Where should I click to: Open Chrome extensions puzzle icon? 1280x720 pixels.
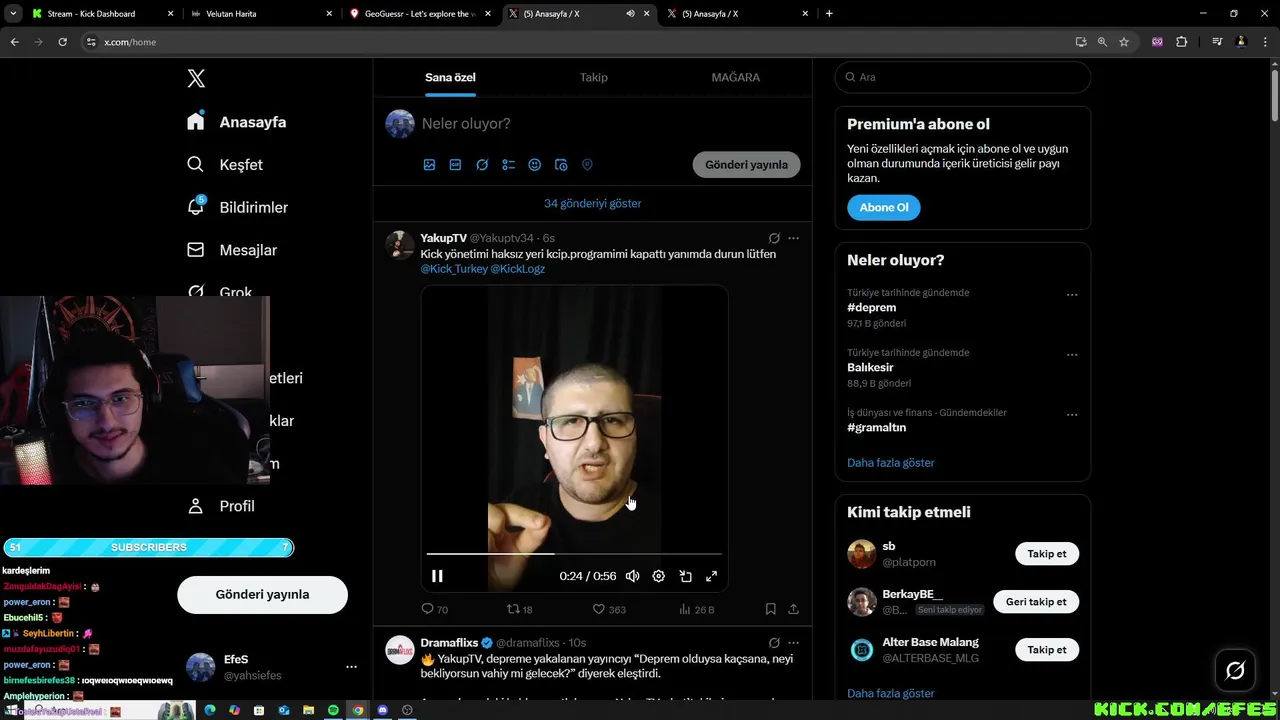tap(1182, 42)
